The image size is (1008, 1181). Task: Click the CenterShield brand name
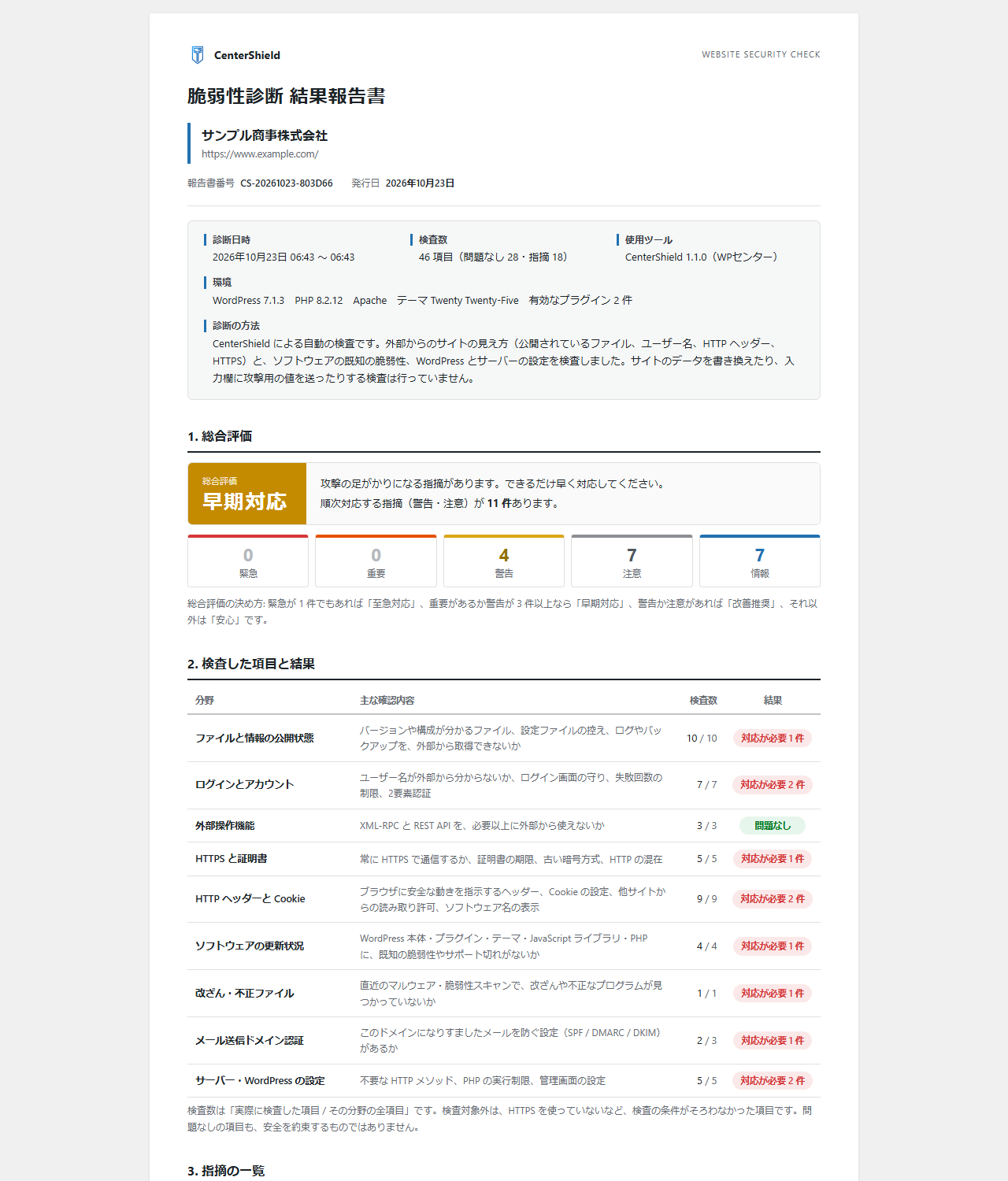pyautogui.click(x=247, y=55)
